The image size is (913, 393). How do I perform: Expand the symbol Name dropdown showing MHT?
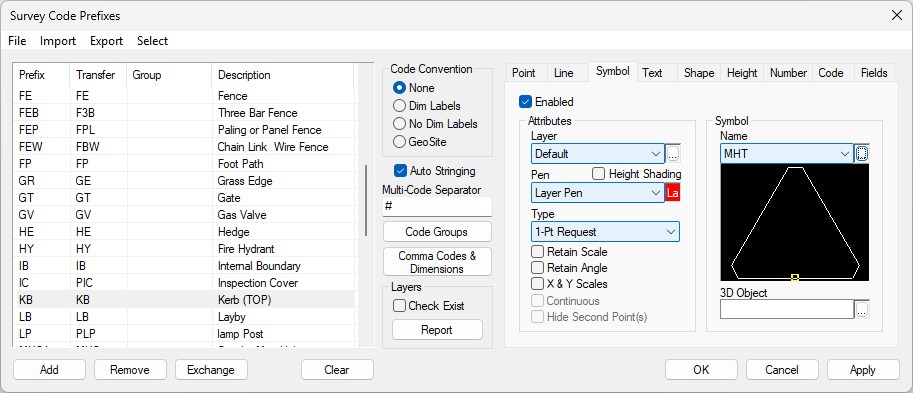[787, 154]
